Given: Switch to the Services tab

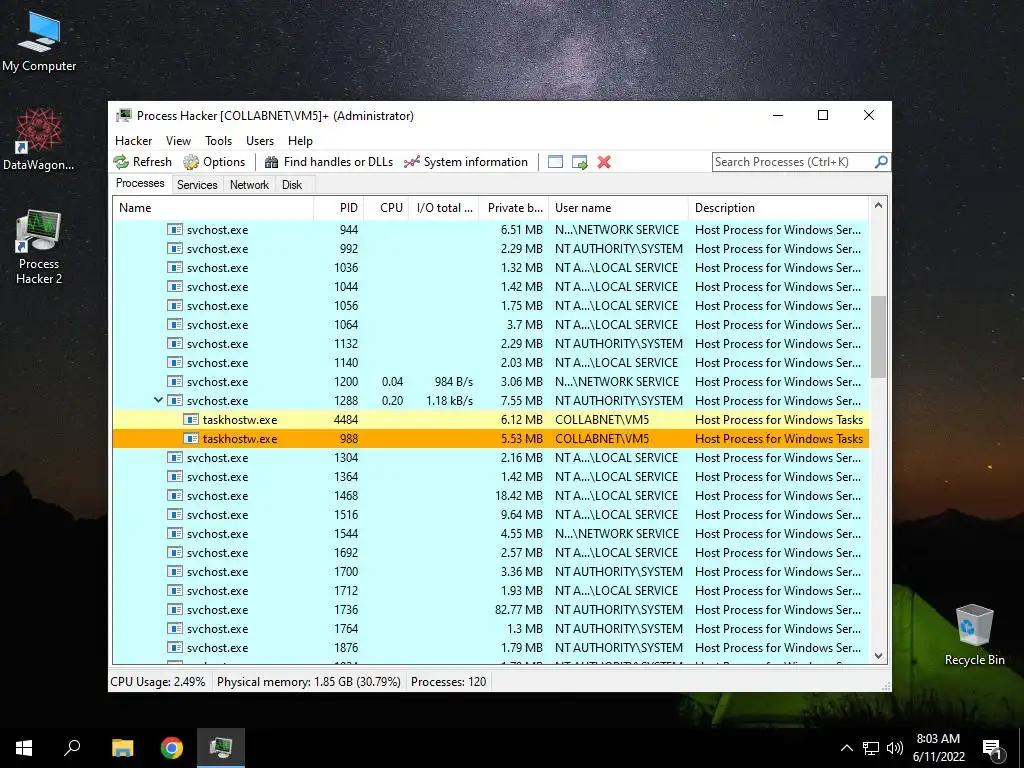Looking at the screenshot, I should point(197,185).
